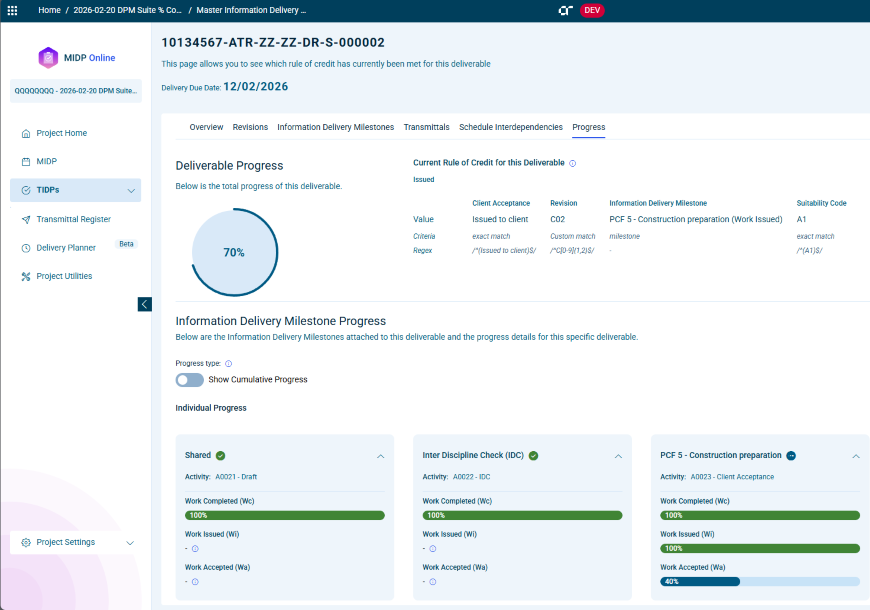The image size is (870, 610).
Task: Click info icon under Shared Work Issued
Action: (x=195, y=549)
